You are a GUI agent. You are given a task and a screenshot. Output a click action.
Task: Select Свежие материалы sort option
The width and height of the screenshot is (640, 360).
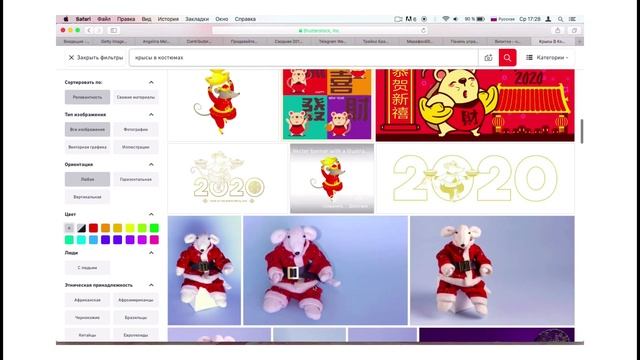pos(136,97)
